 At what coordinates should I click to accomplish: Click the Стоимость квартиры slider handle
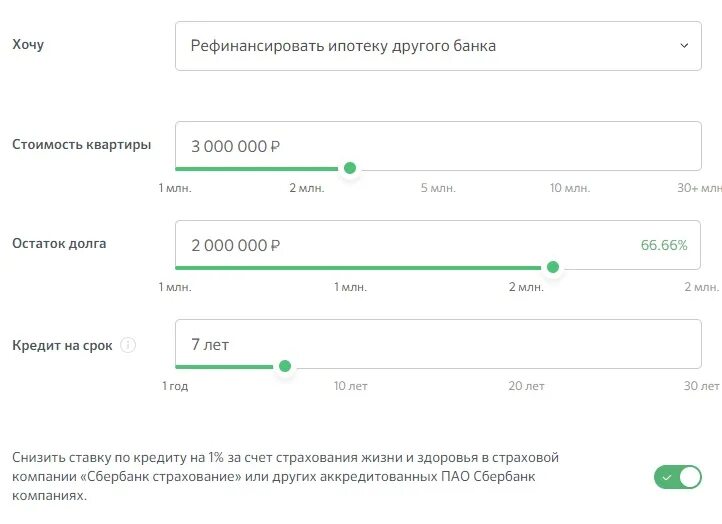350,168
